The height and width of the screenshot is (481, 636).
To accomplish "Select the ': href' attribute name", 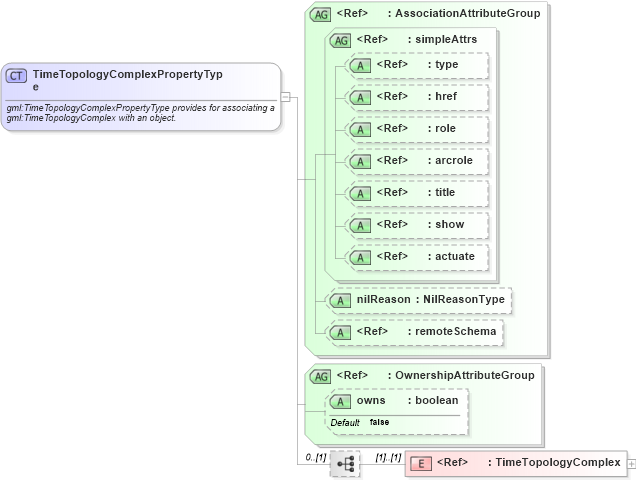I will tap(442, 97).
